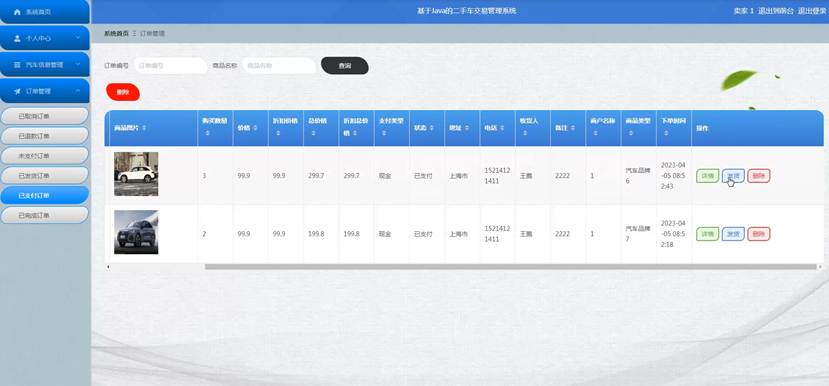Click the 系统首页 breadcrumb link
This screenshot has width=829, height=386.
click(x=116, y=33)
